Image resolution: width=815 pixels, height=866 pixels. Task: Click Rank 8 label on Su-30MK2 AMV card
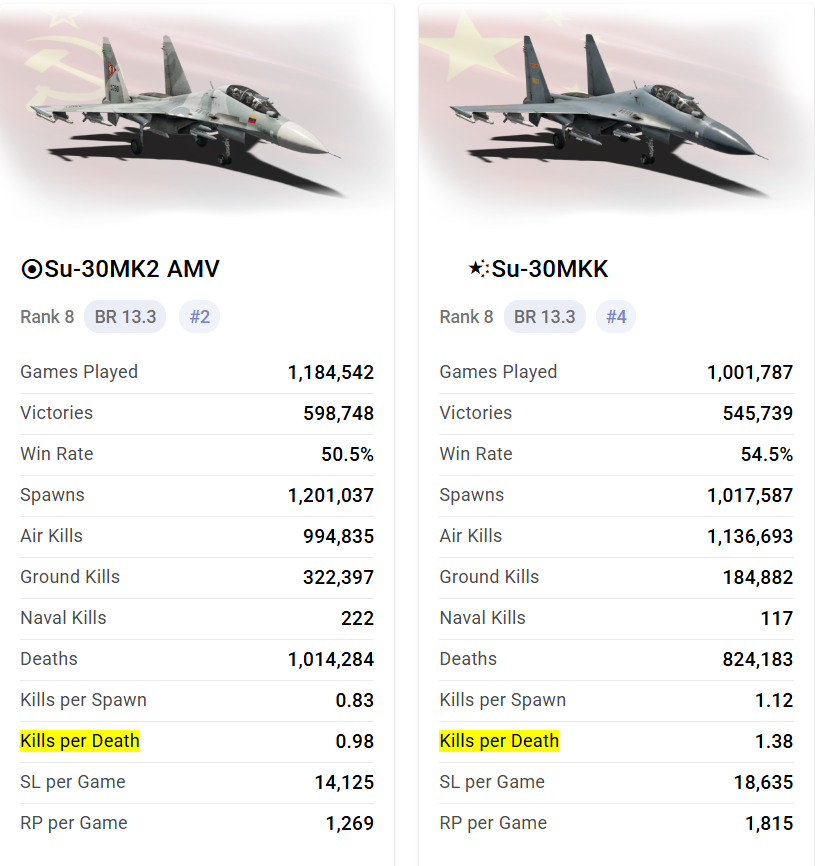point(47,317)
